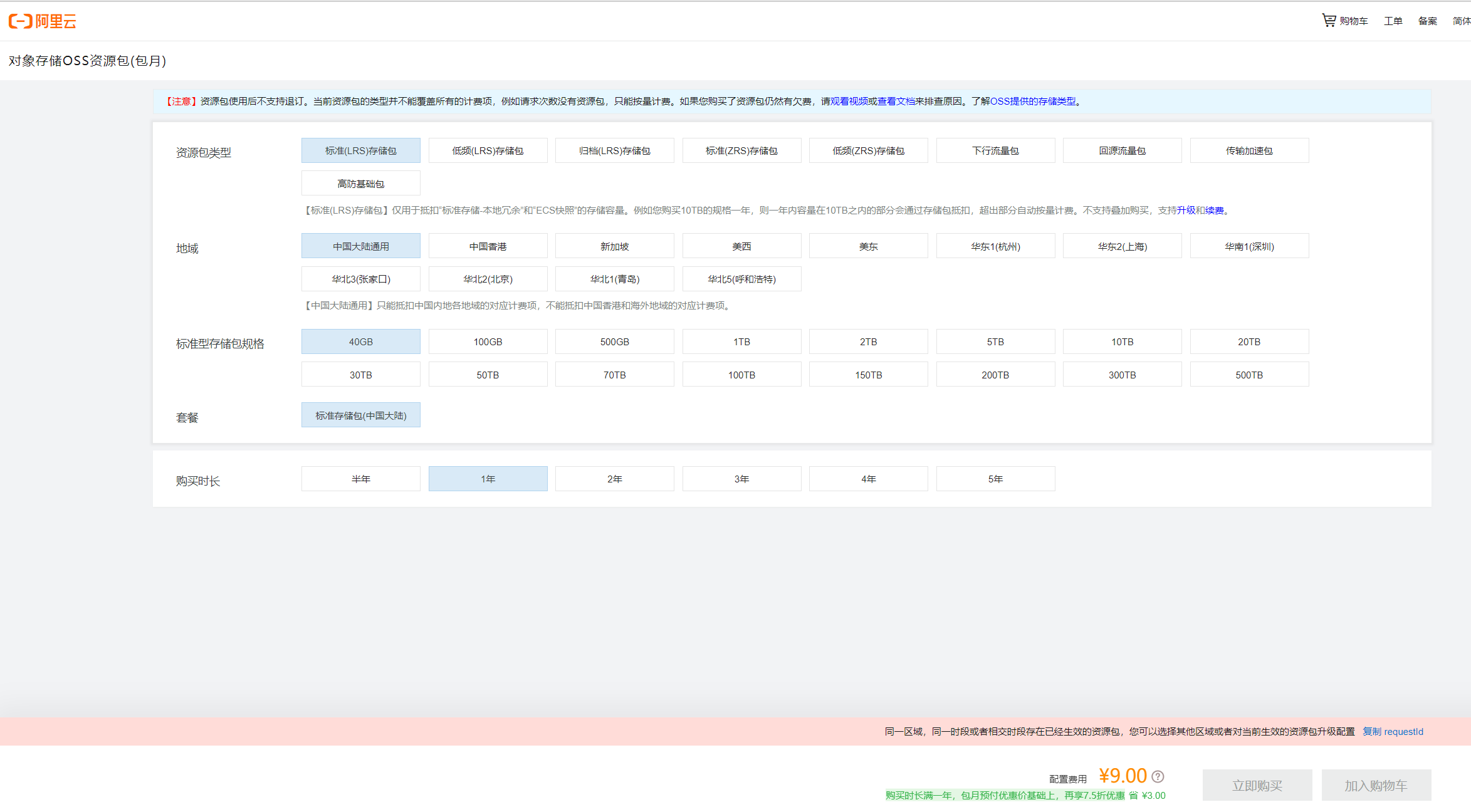Viewport: 1471px width, 812px height.
Task: Select the 中国香港 region option
Action: (488, 246)
